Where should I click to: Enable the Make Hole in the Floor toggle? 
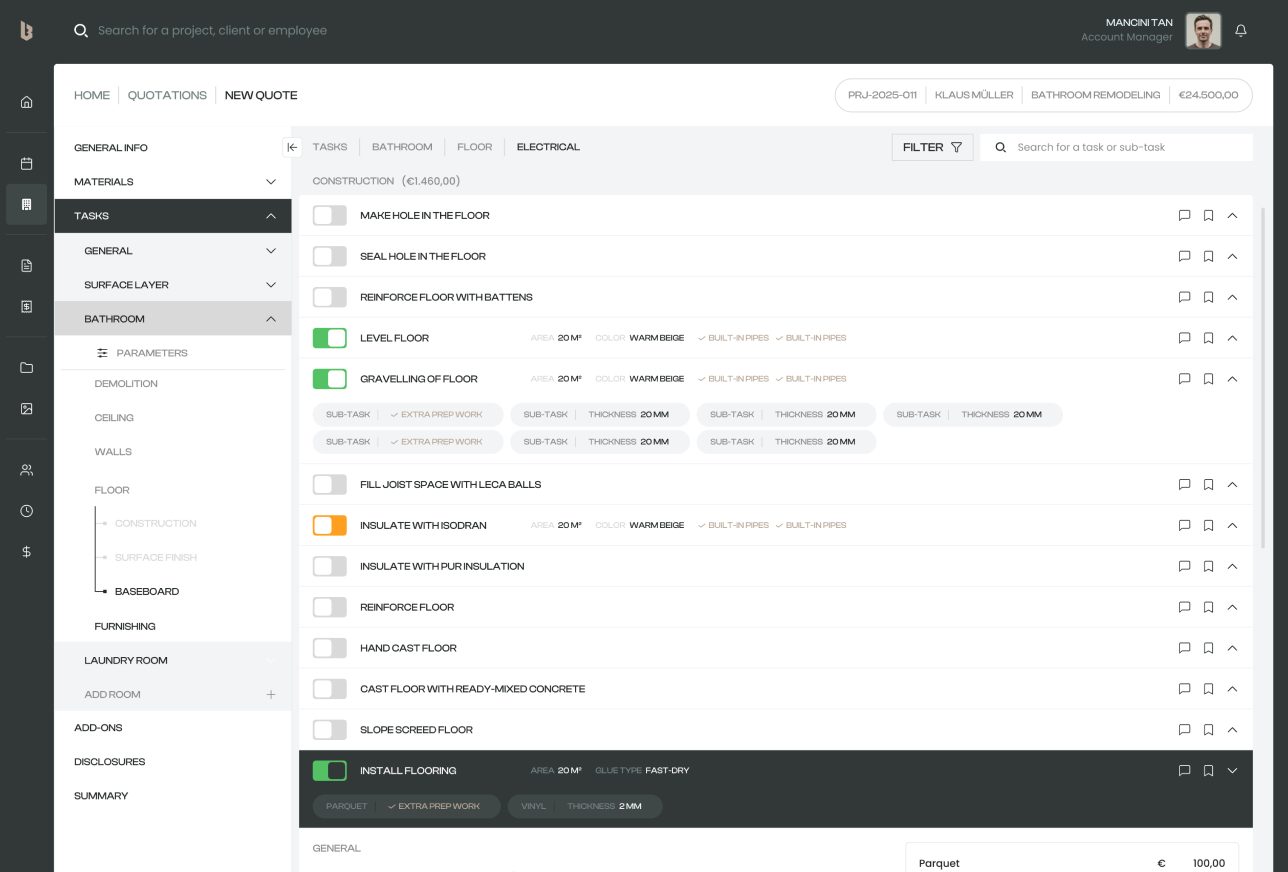[330, 215]
